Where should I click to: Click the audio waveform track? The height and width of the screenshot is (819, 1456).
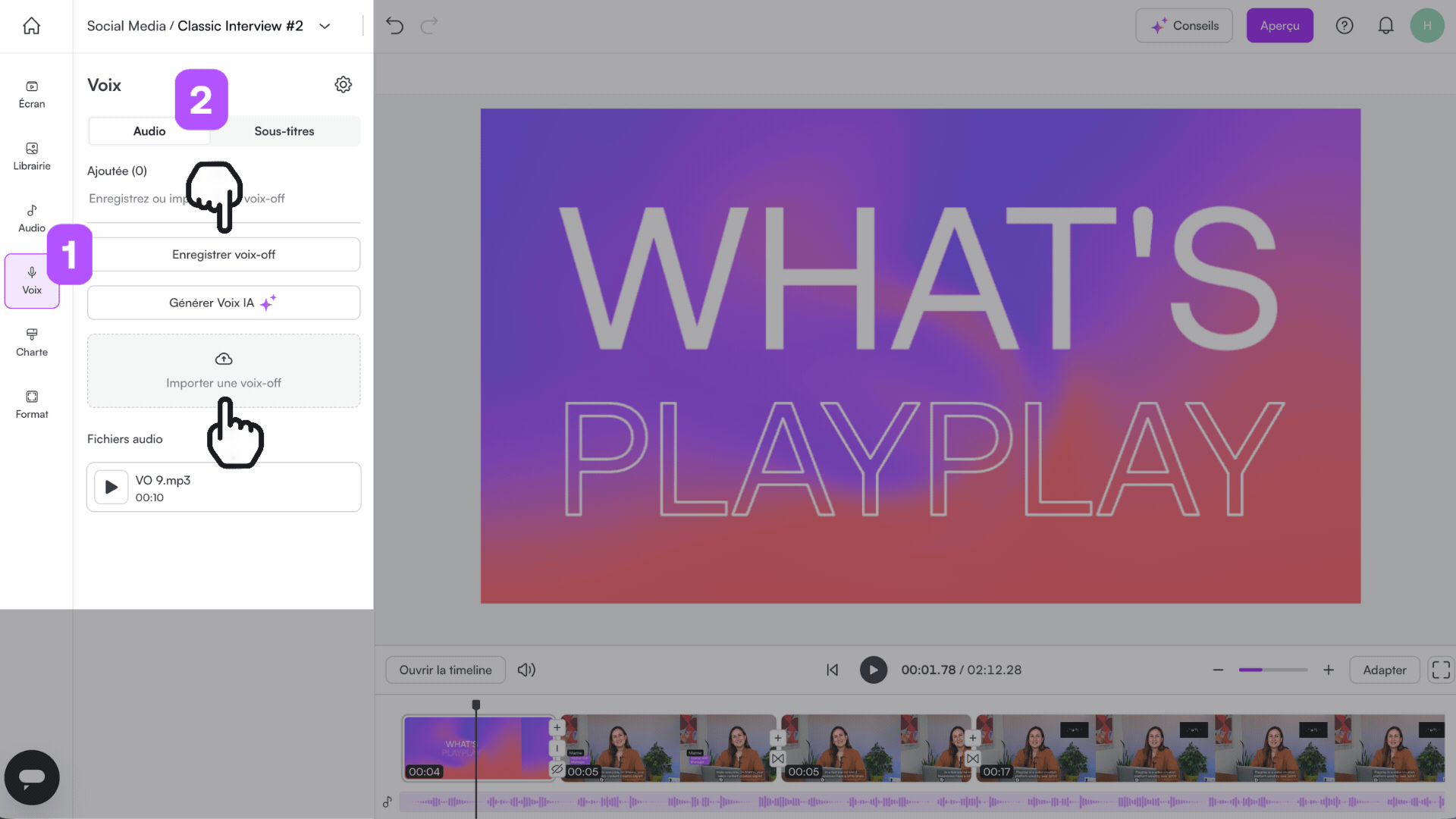(922, 802)
